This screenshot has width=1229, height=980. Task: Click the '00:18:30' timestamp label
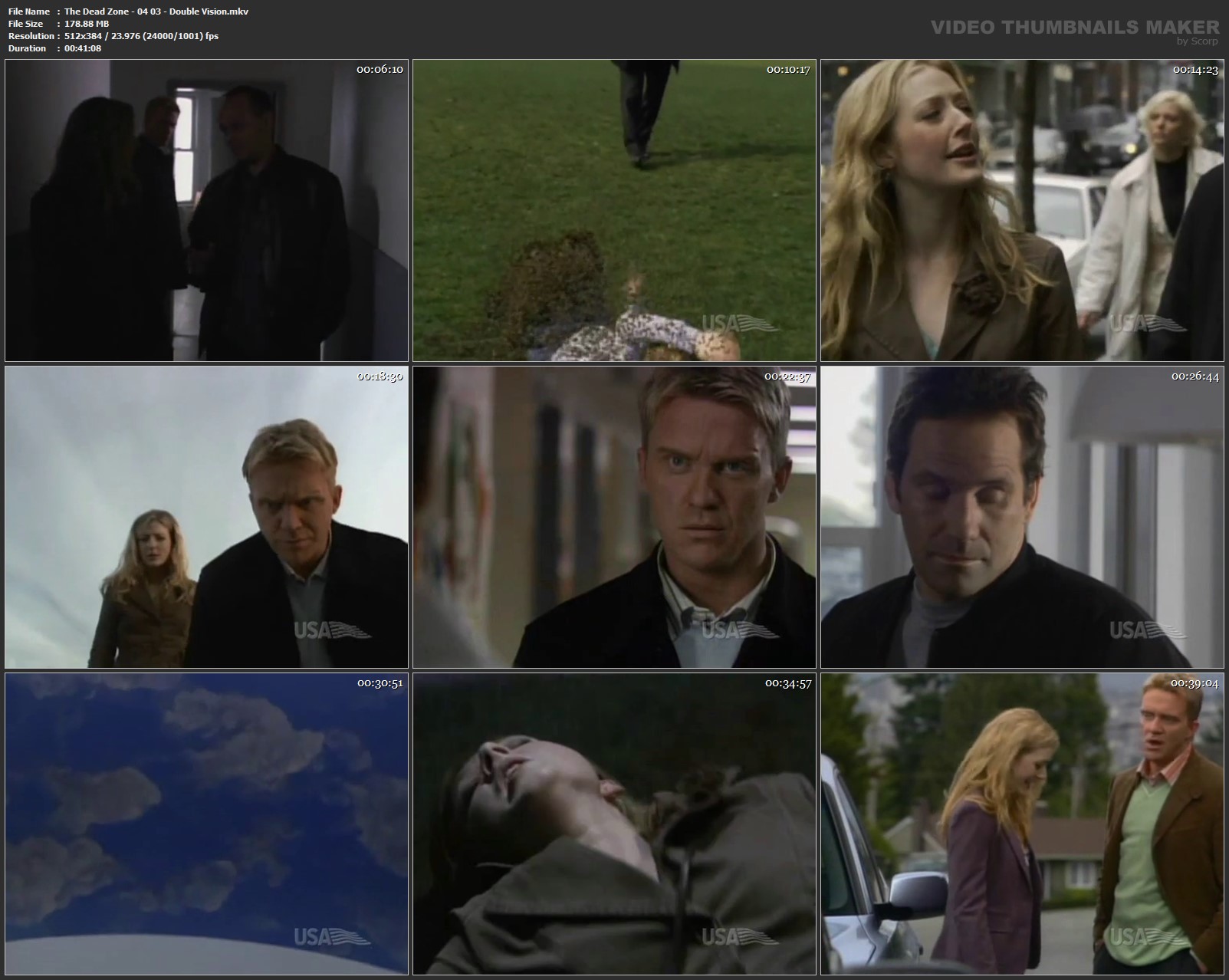[x=380, y=376]
